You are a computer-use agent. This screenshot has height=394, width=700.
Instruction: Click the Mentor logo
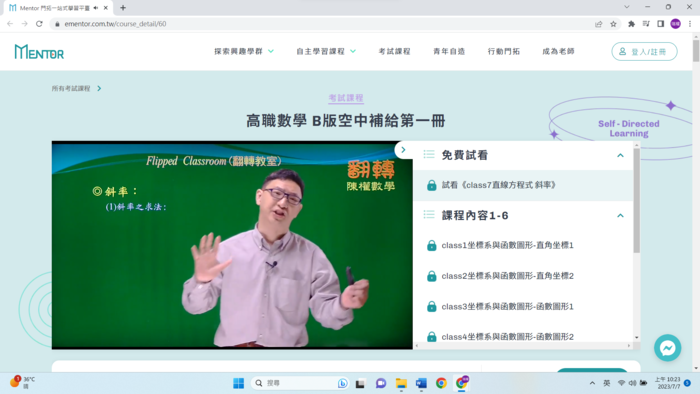pyautogui.click(x=39, y=52)
